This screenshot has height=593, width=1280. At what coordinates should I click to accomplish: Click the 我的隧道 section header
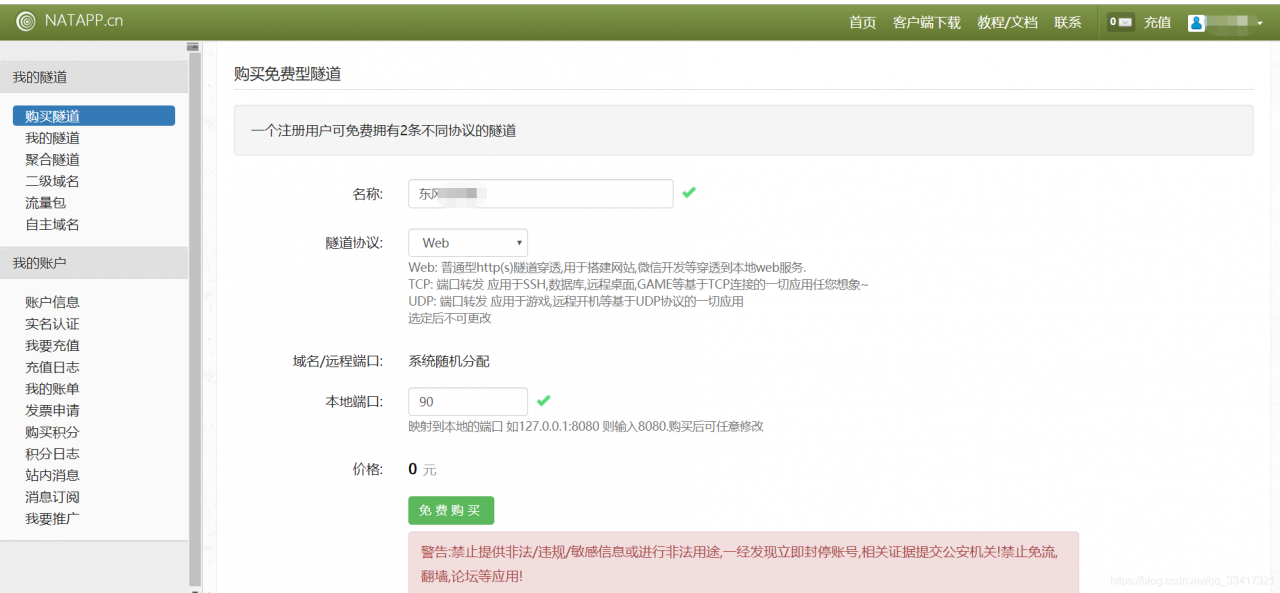pyautogui.click(x=94, y=77)
